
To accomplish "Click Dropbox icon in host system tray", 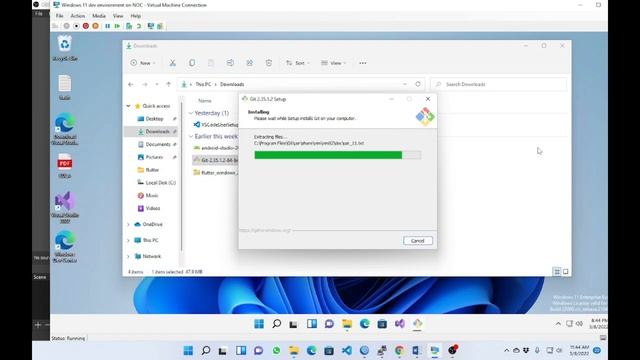I will pyautogui.click(x=526, y=350).
